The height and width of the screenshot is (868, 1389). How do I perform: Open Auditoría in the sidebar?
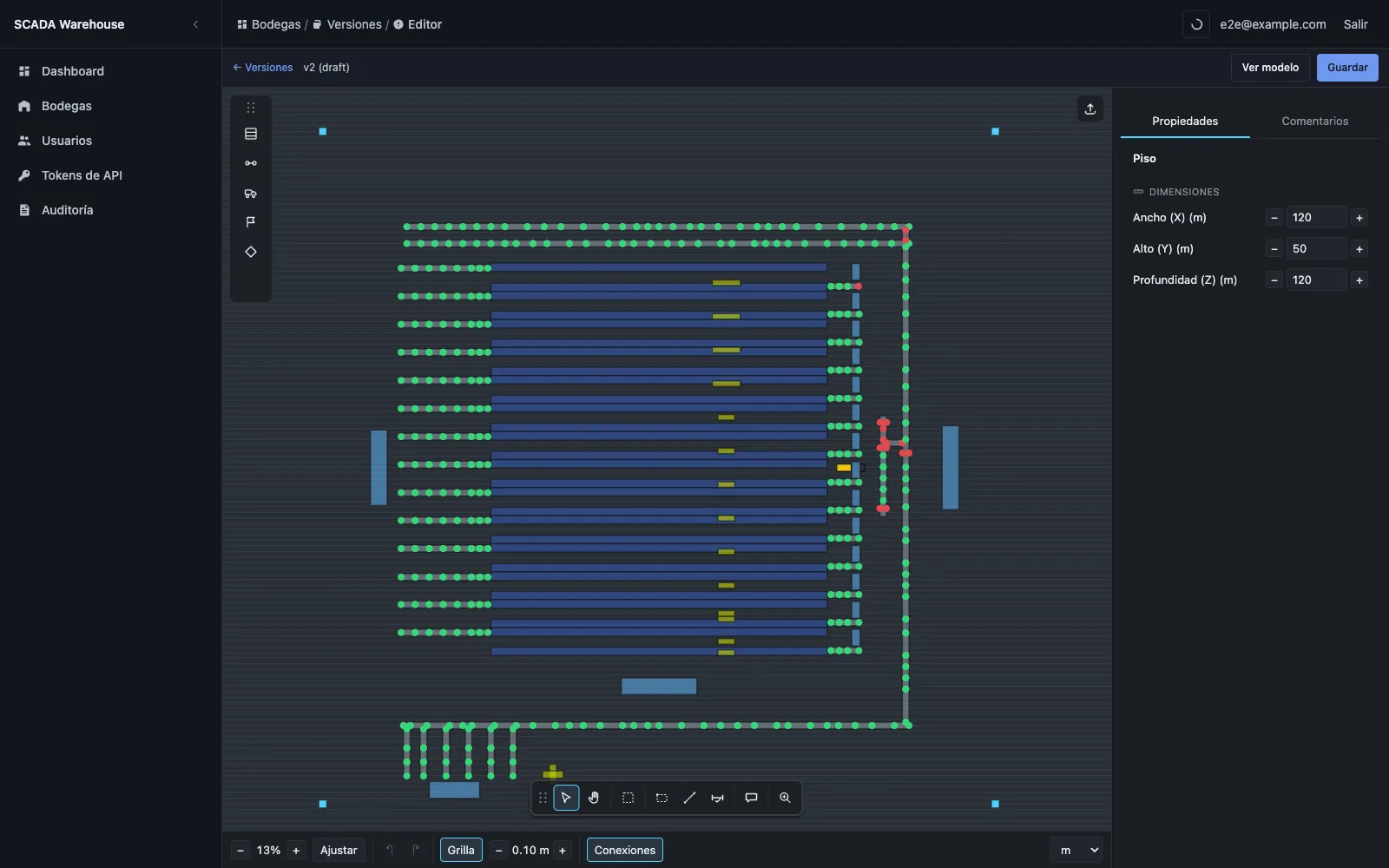110,210
